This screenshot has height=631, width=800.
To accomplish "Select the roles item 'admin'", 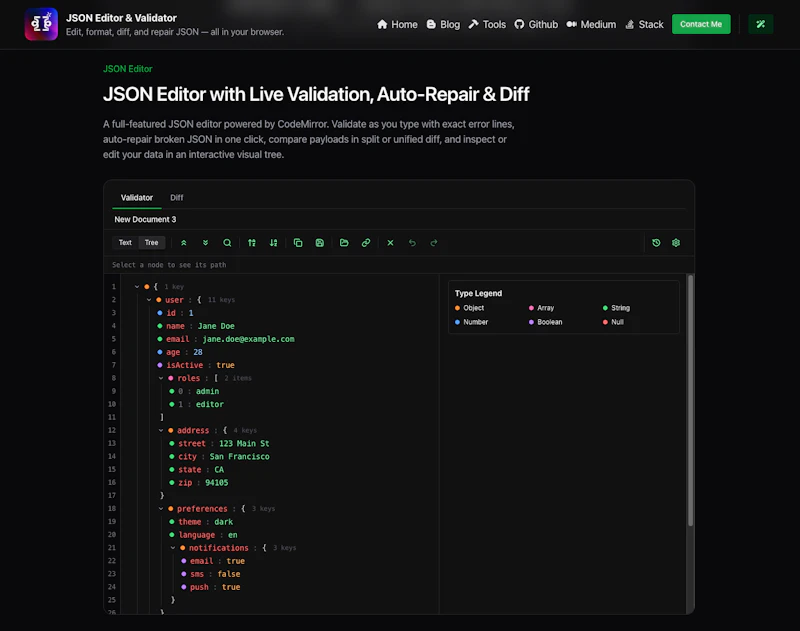I will [194, 391].
